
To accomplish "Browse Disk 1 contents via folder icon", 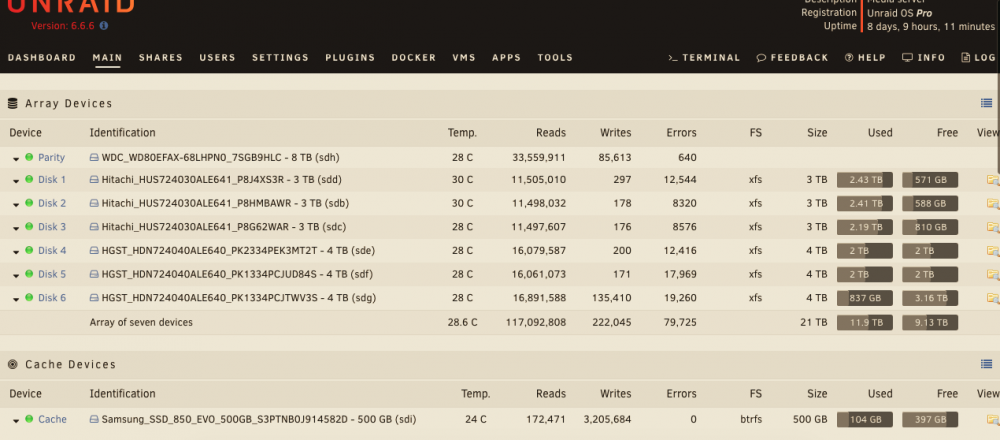I will pos(992,180).
